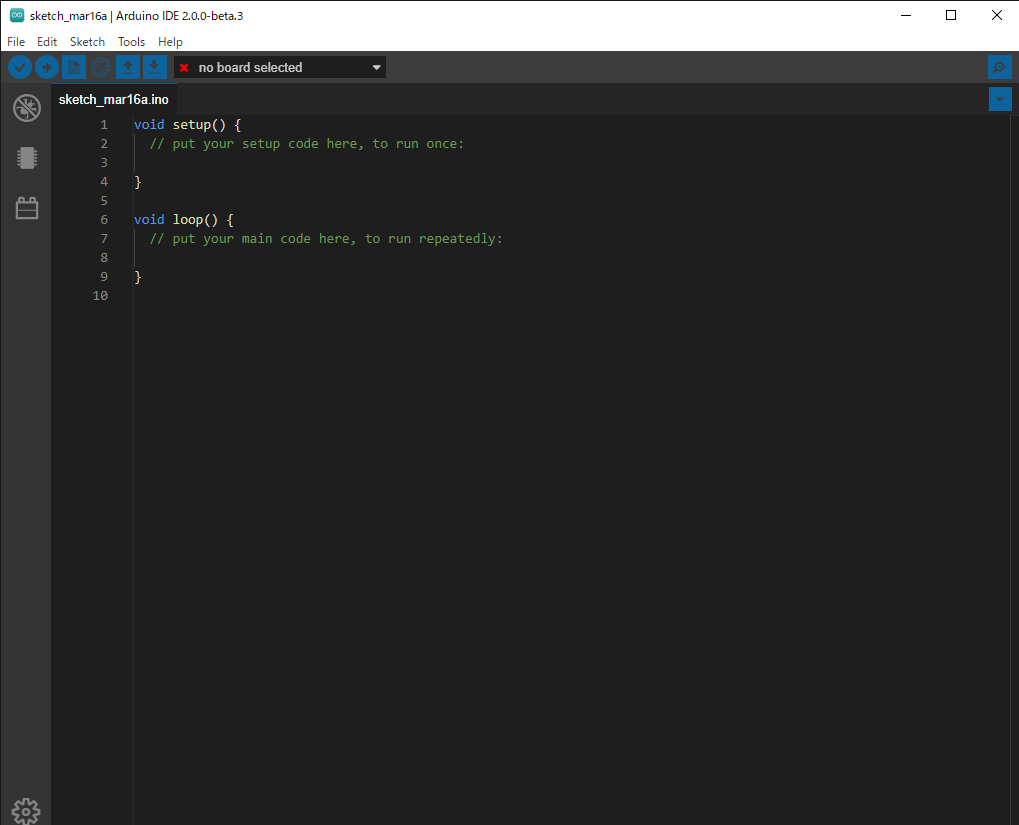Open the Sketch menu
Image resolution: width=1019 pixels, height=825 pixels.
click(x=87, y=42)
